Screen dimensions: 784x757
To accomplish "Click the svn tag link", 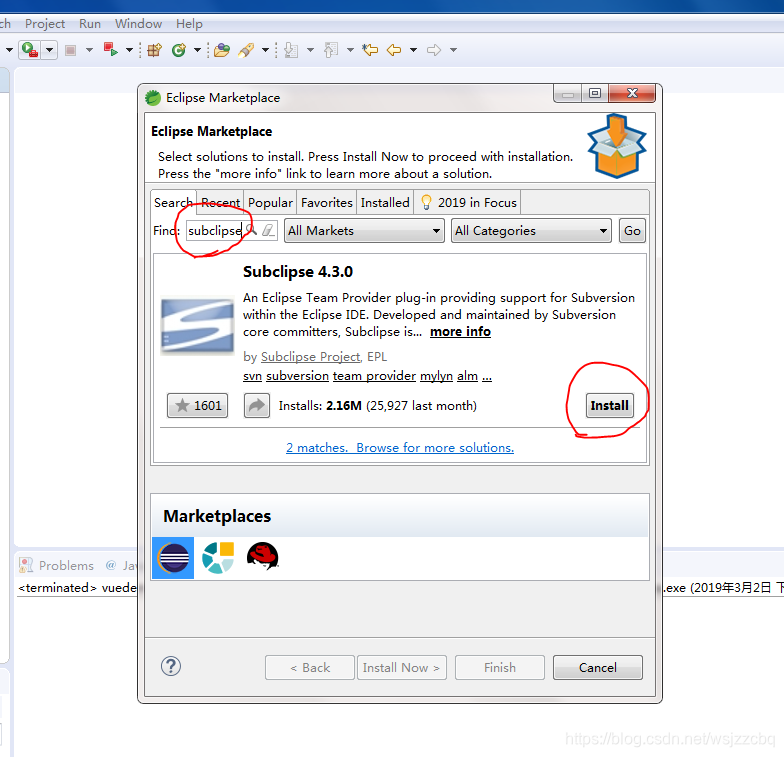I will pos(252,376).
